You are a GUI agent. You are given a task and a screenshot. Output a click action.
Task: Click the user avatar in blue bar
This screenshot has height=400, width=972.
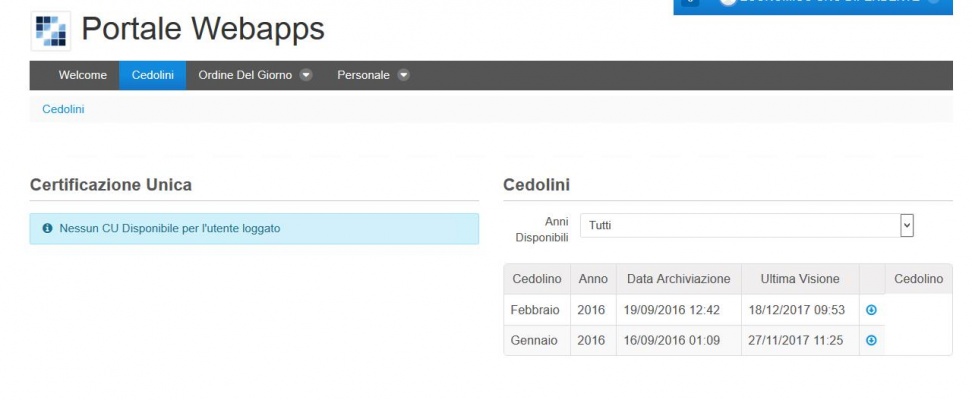pos(728,4)
